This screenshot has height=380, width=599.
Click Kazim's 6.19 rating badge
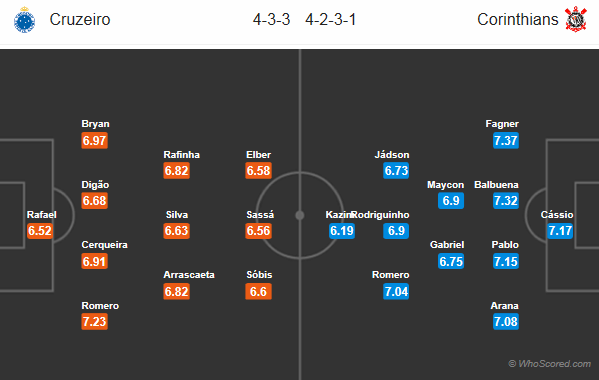click(342, 231)
